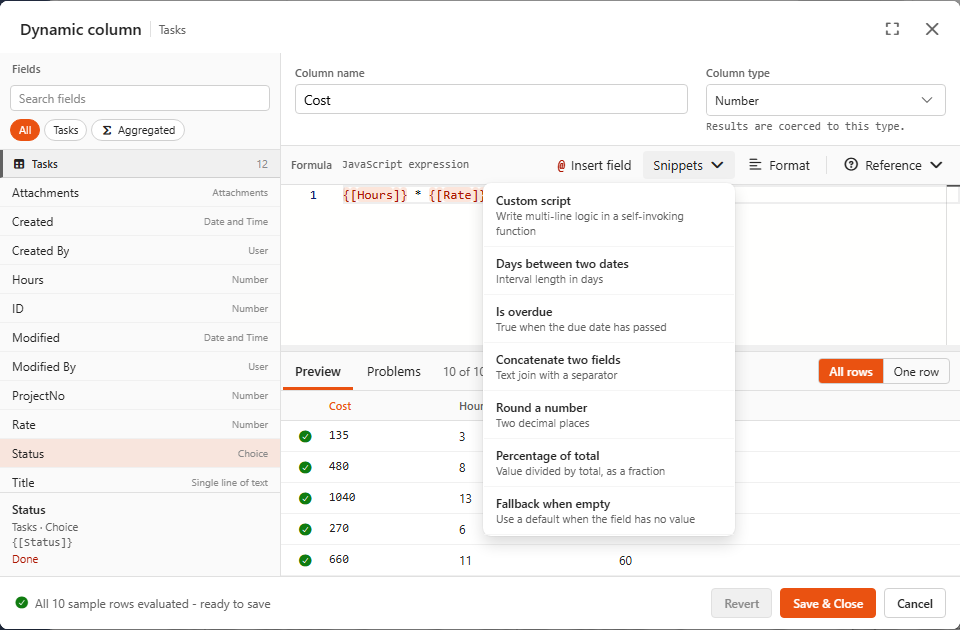Select the Created field row
This screenshot has width=960, height=630.
coord(140,222)
